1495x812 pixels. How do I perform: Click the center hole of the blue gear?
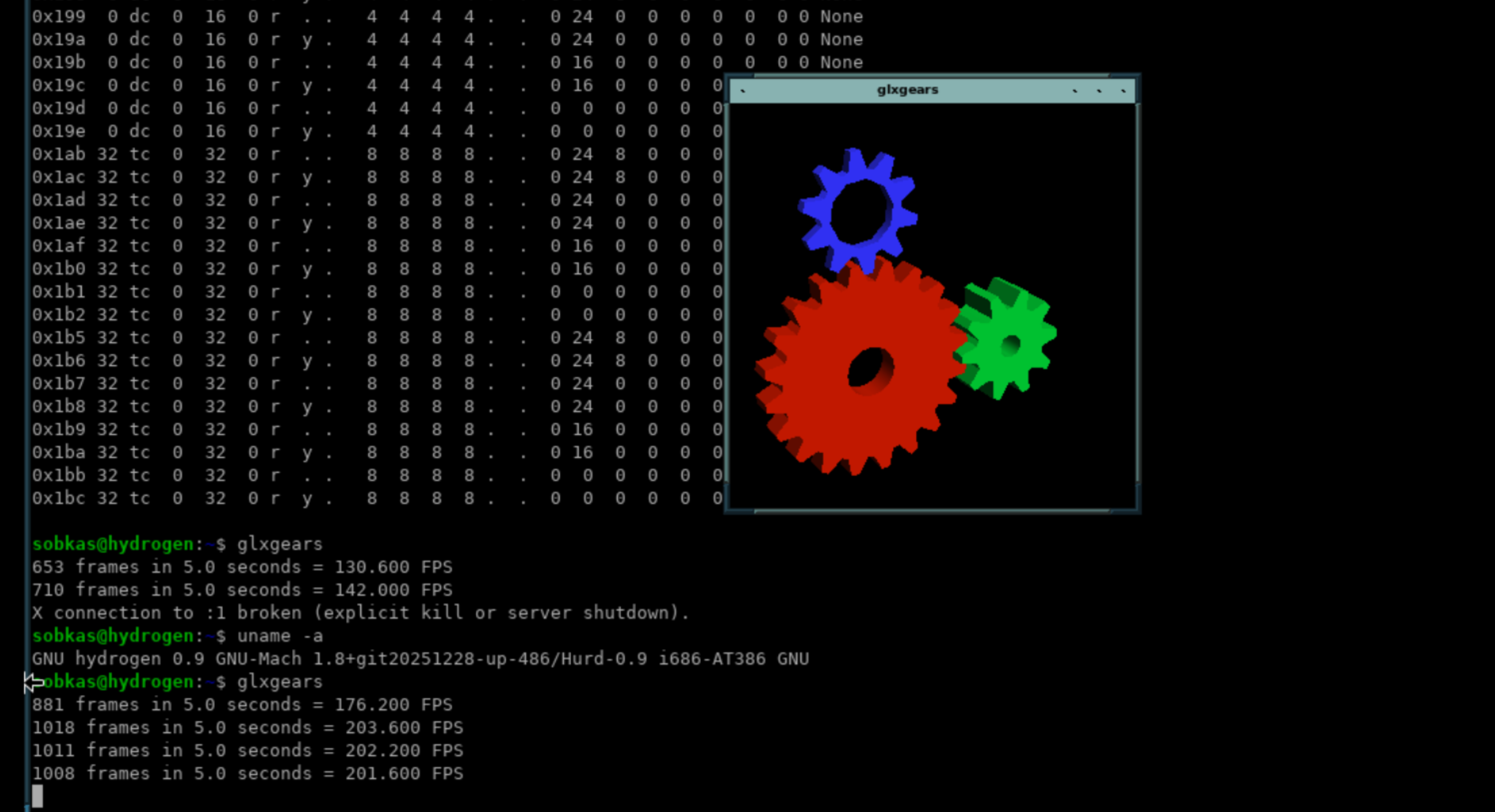tap(859, 211)
